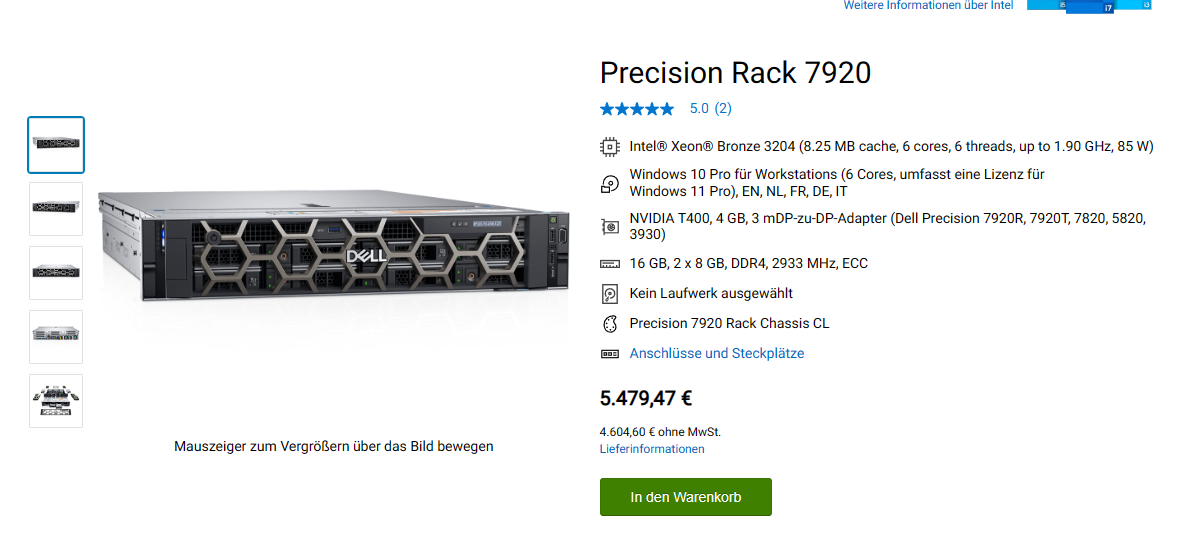Click the hard drive icon beside Kein Laufwerk ausgewählt

[x=609, y=294]
